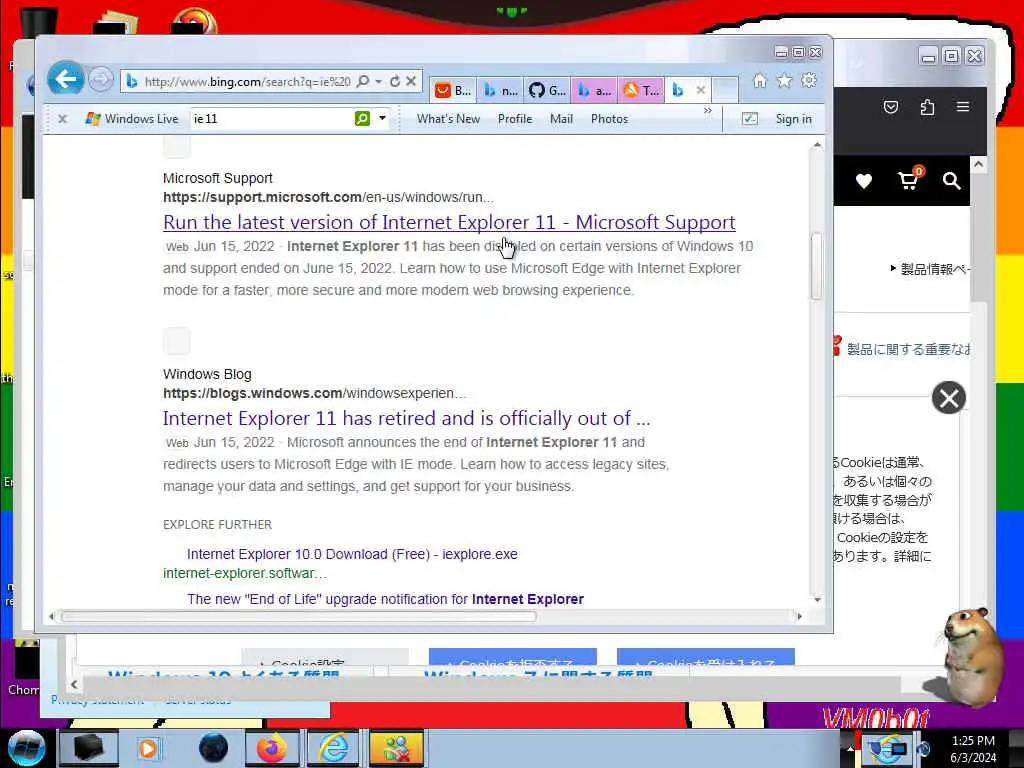Image resolution: width=1024 pixels, height=768 pixels.
Task: Switch to the GitHub 'G...' tab
Action: 547,90
